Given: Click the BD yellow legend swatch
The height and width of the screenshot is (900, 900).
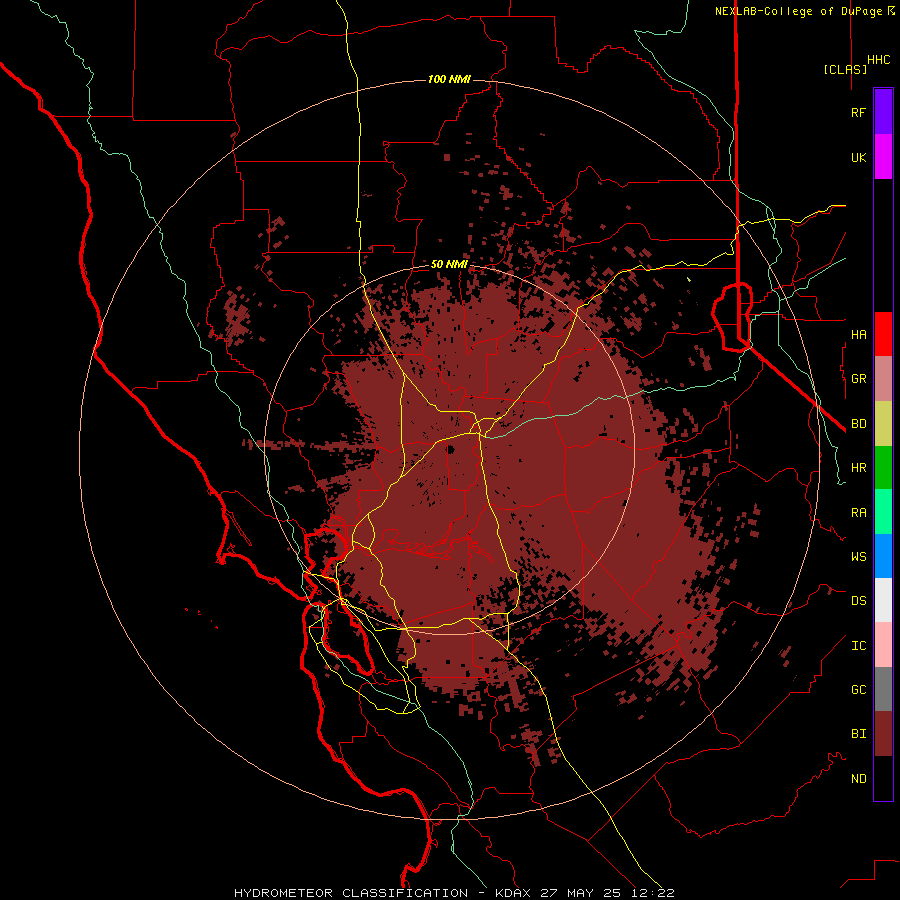Looking at the screenshot, I should [x=883, y=423].
